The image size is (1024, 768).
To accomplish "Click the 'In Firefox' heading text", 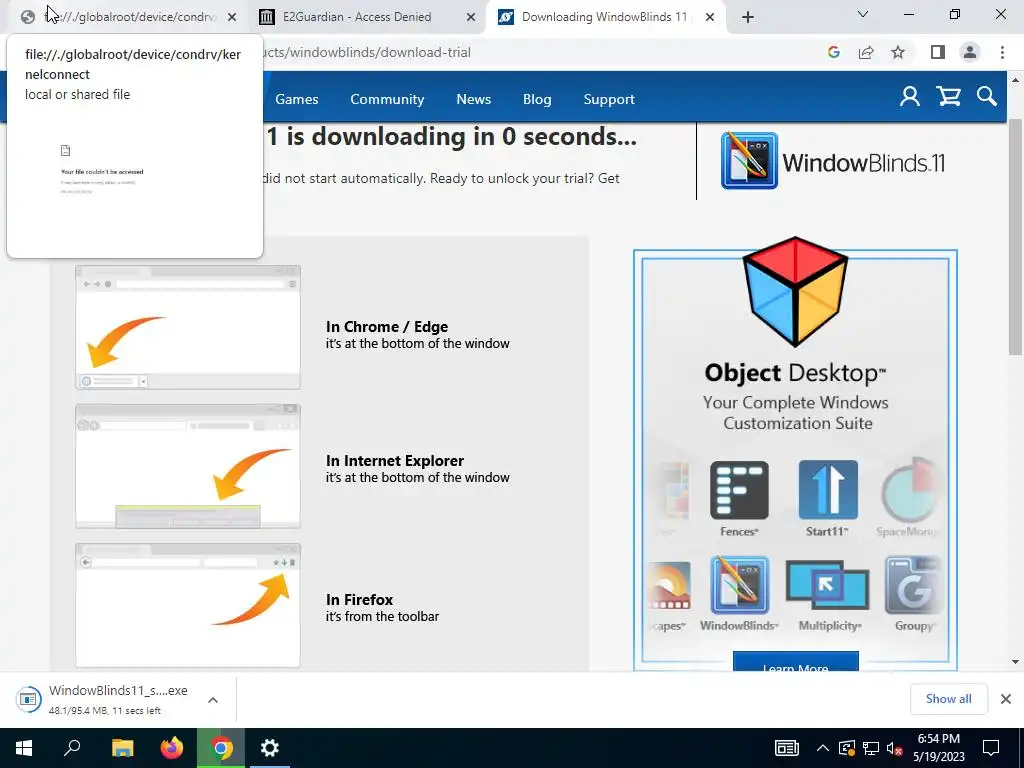I will click(359, 600).
